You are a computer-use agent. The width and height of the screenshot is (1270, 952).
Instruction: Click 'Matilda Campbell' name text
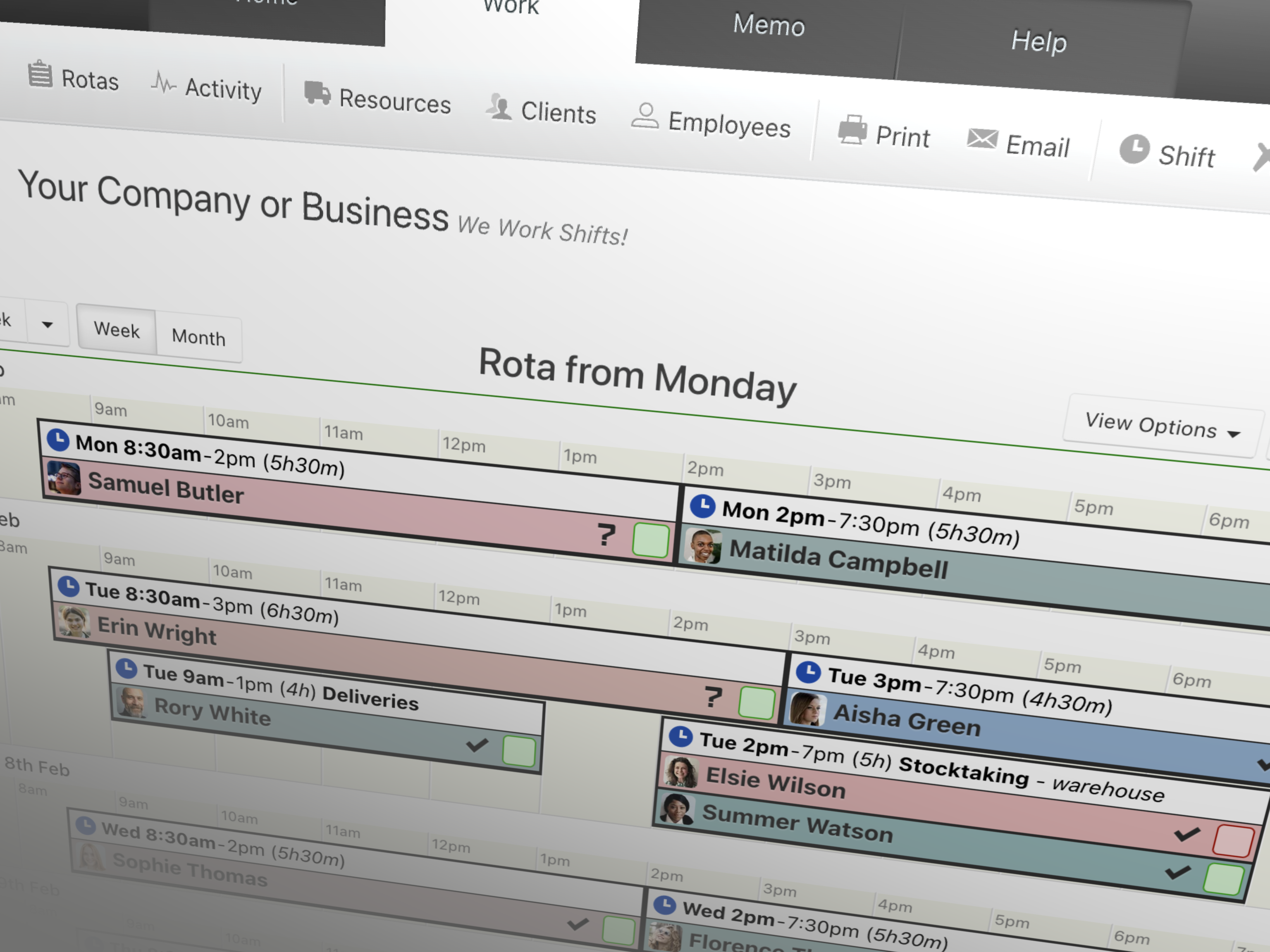[x=839, y=559]
